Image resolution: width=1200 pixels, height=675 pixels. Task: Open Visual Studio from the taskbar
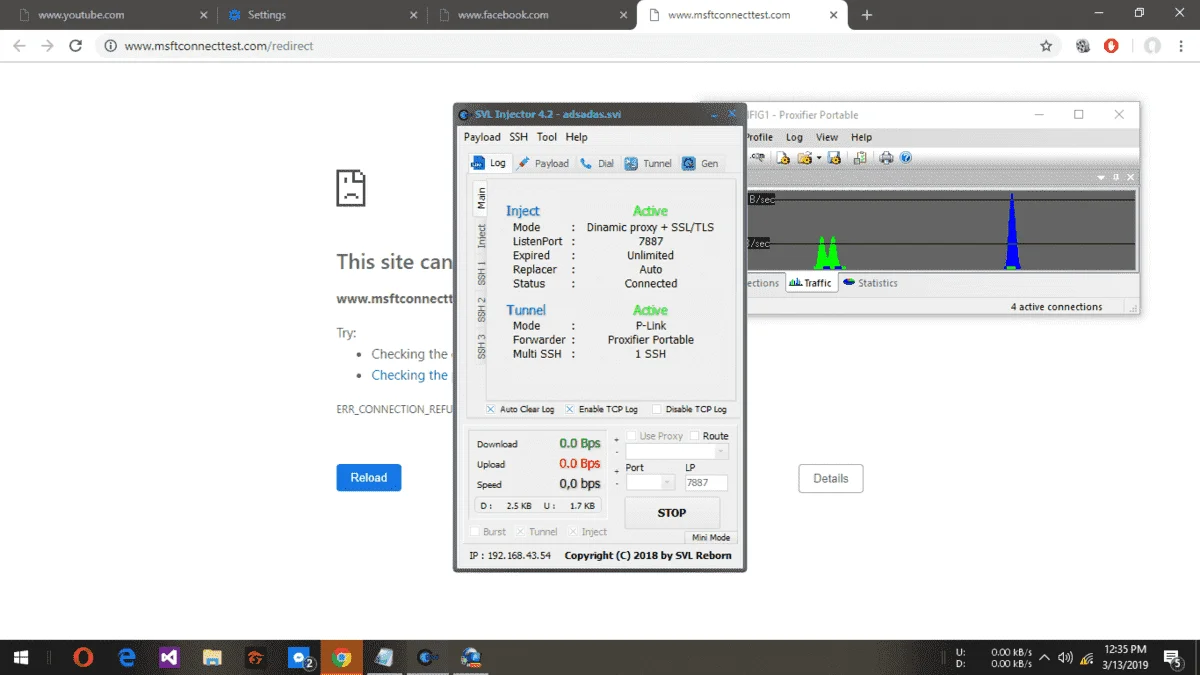(x=169, y=657)
